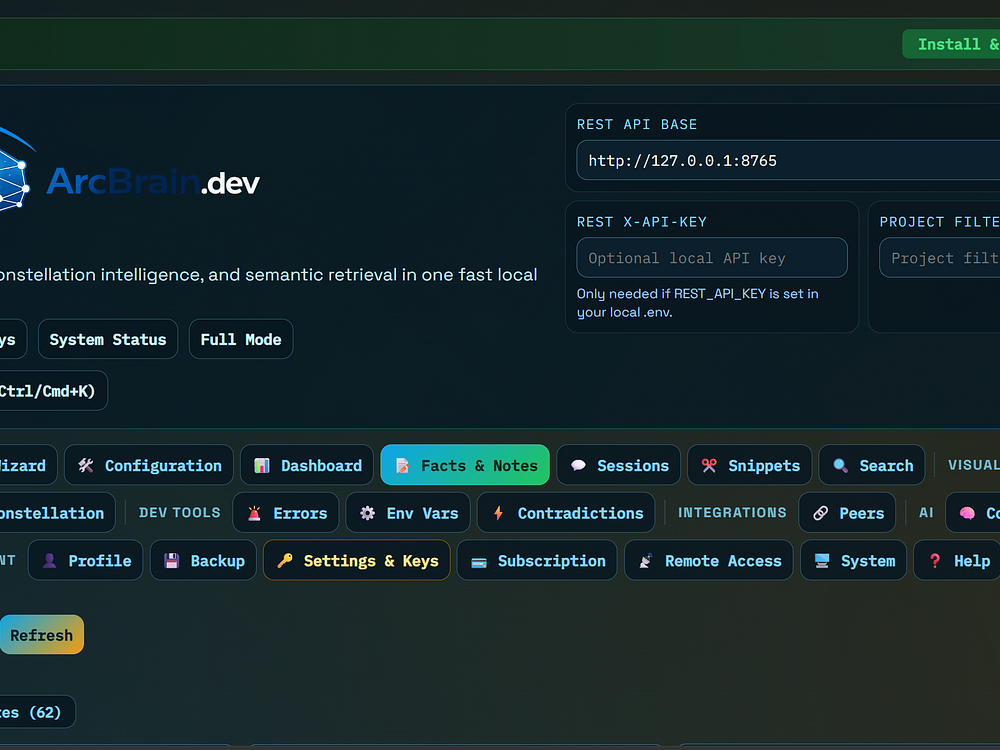Switch to the Dashboard tab

(307, 465)
